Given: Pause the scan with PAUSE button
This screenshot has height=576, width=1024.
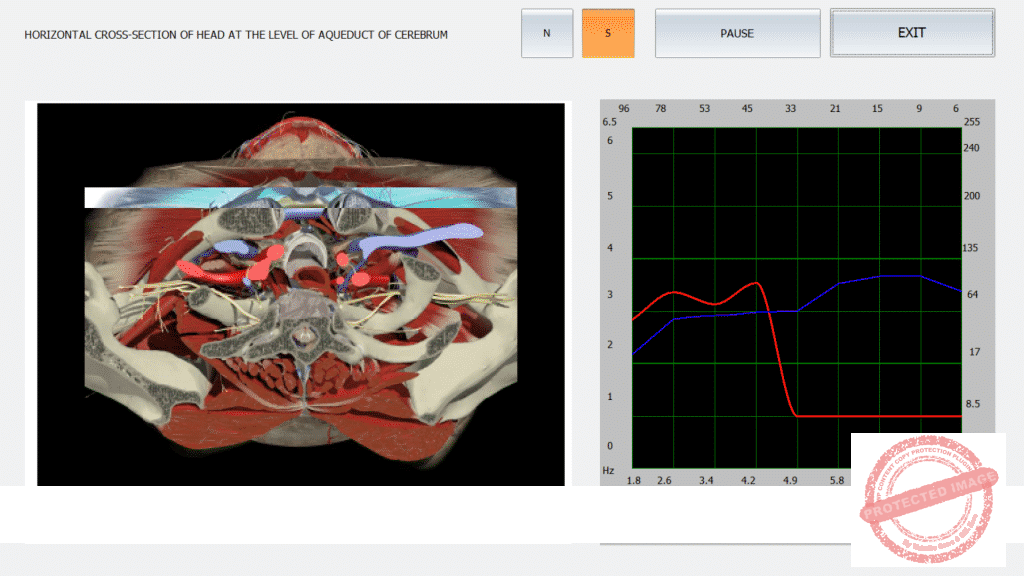Looking at the screenshot, I should (737, 33).
